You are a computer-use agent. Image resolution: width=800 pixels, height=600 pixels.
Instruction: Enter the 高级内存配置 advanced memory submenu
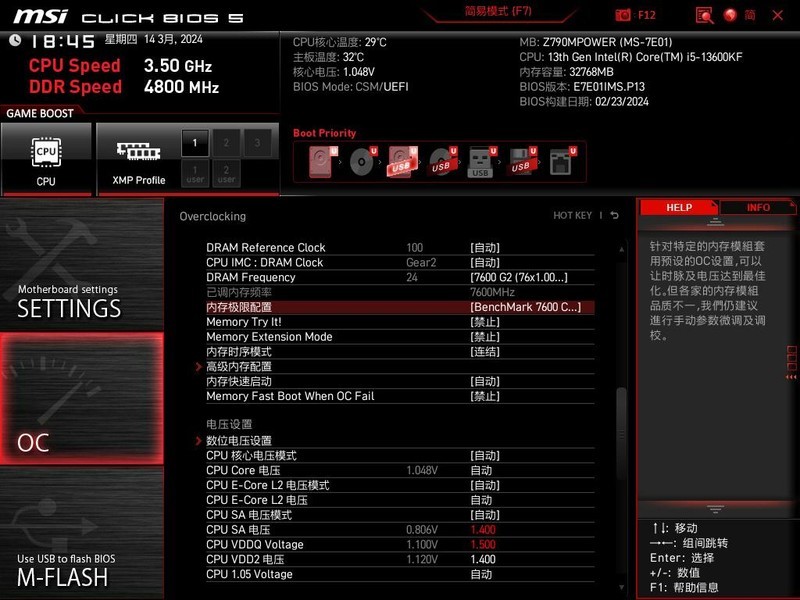tap(240, 367)
